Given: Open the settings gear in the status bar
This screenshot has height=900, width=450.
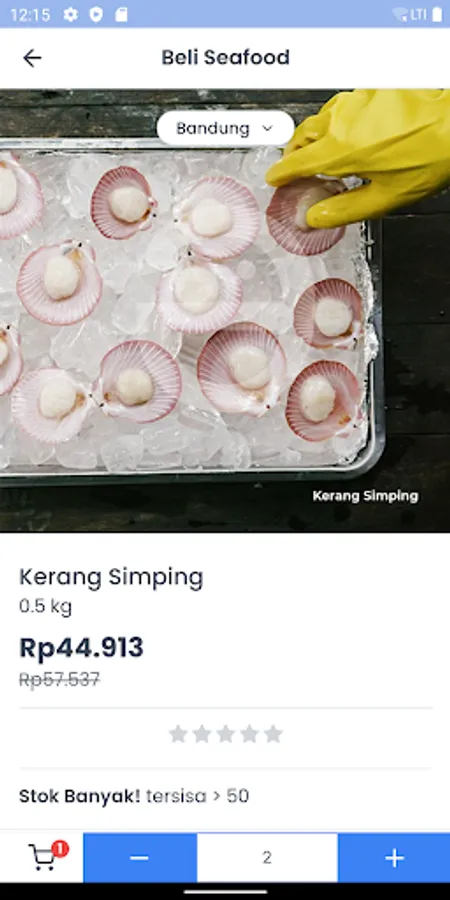Looking at the screenshot, I should click(x=71, y=14).
